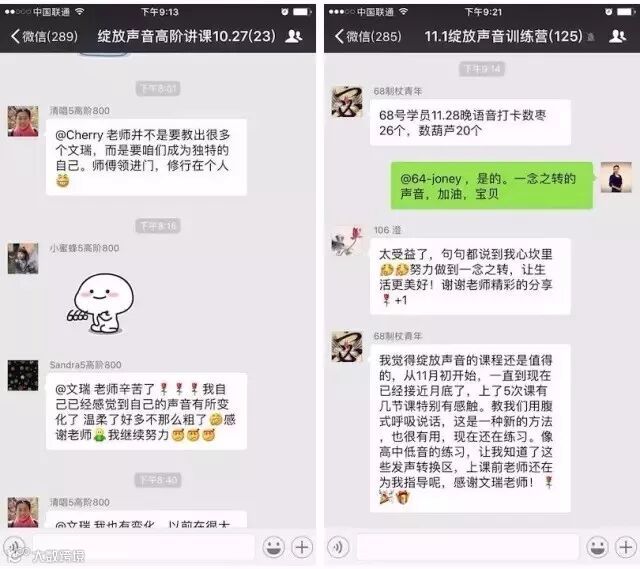Tap the back arrow beside 微信(285)
The height and width of the screenshot is (569, 640).
[x=339, y=36]
